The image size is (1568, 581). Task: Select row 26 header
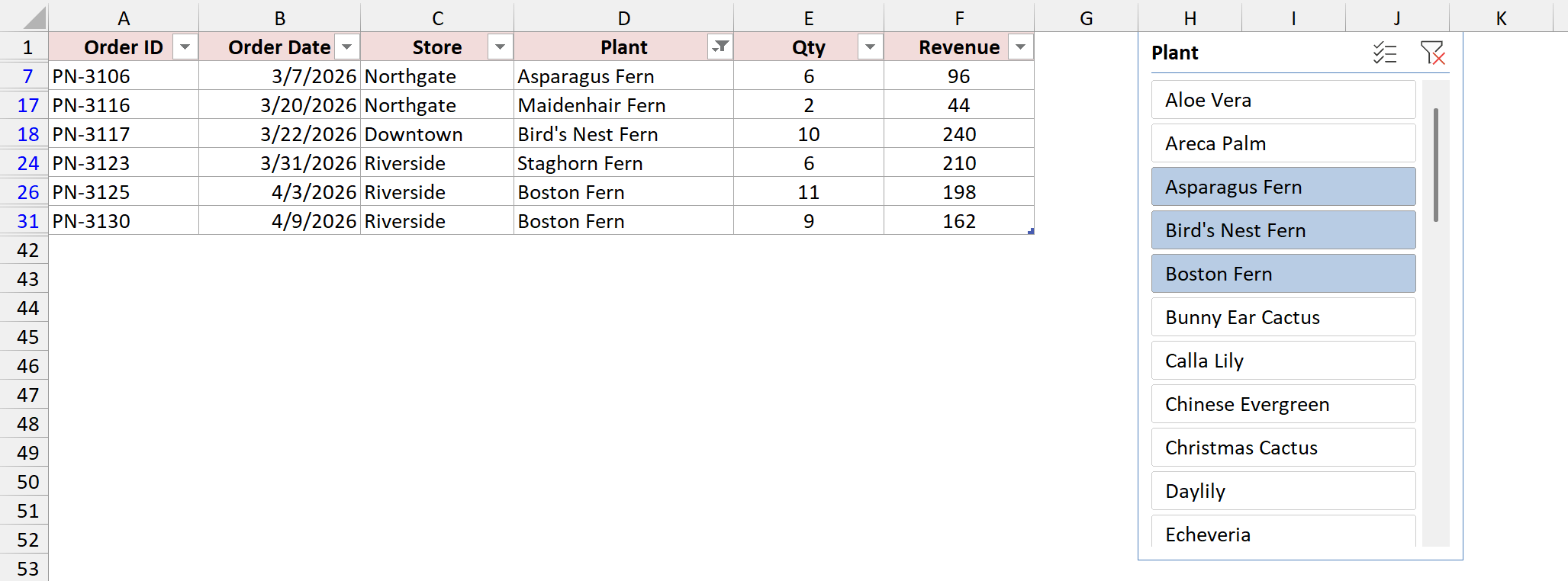[24, 192]
